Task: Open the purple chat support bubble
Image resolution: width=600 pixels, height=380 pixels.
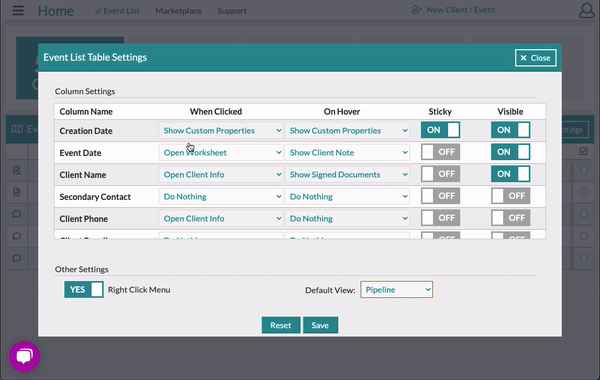Action: pos(24,356)
